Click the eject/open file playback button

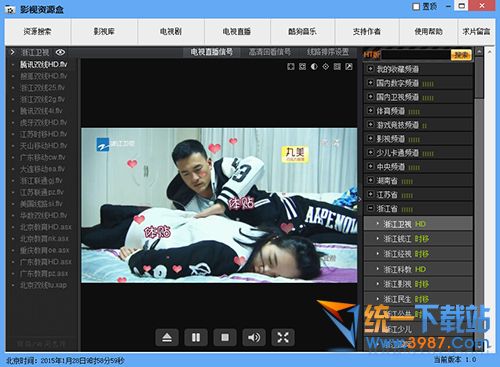coord(167,337)
